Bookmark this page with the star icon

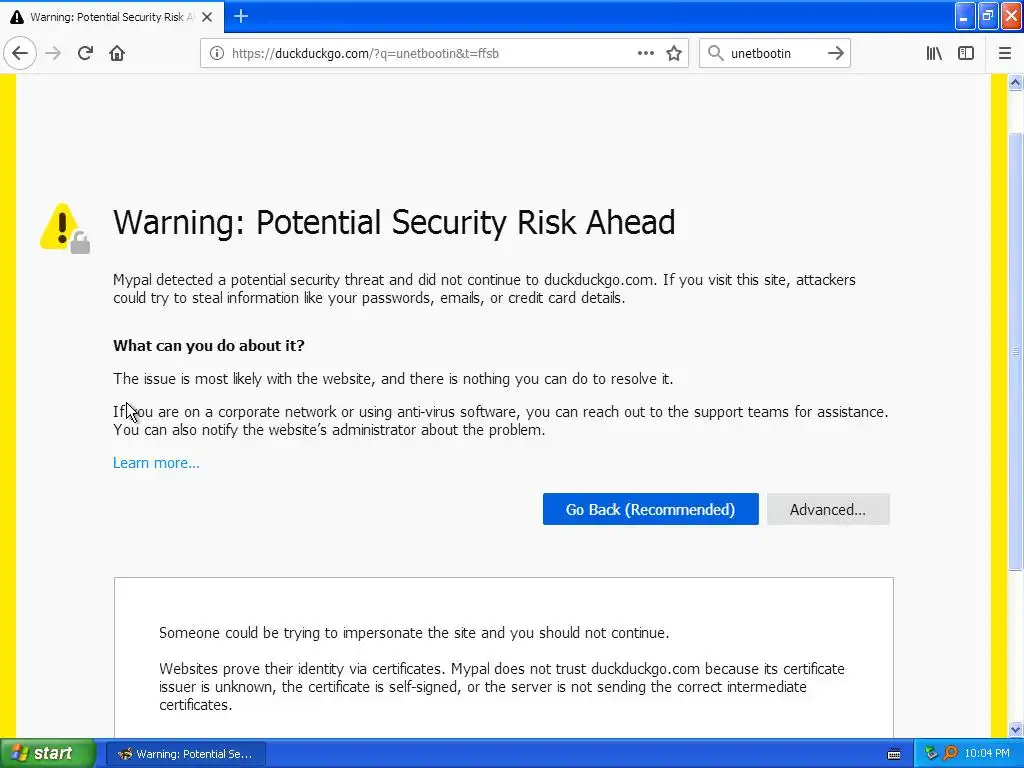(x=674, y=53)
